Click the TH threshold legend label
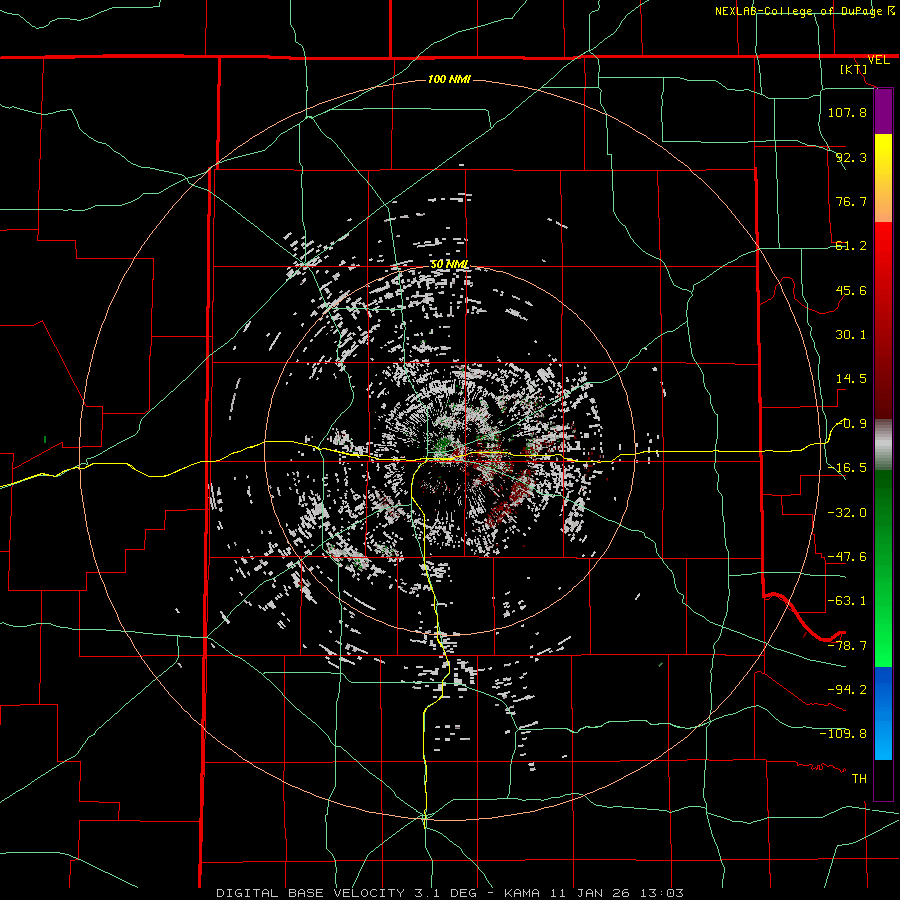900x900 pixels. pyautogui.click(x=859, y=779)
